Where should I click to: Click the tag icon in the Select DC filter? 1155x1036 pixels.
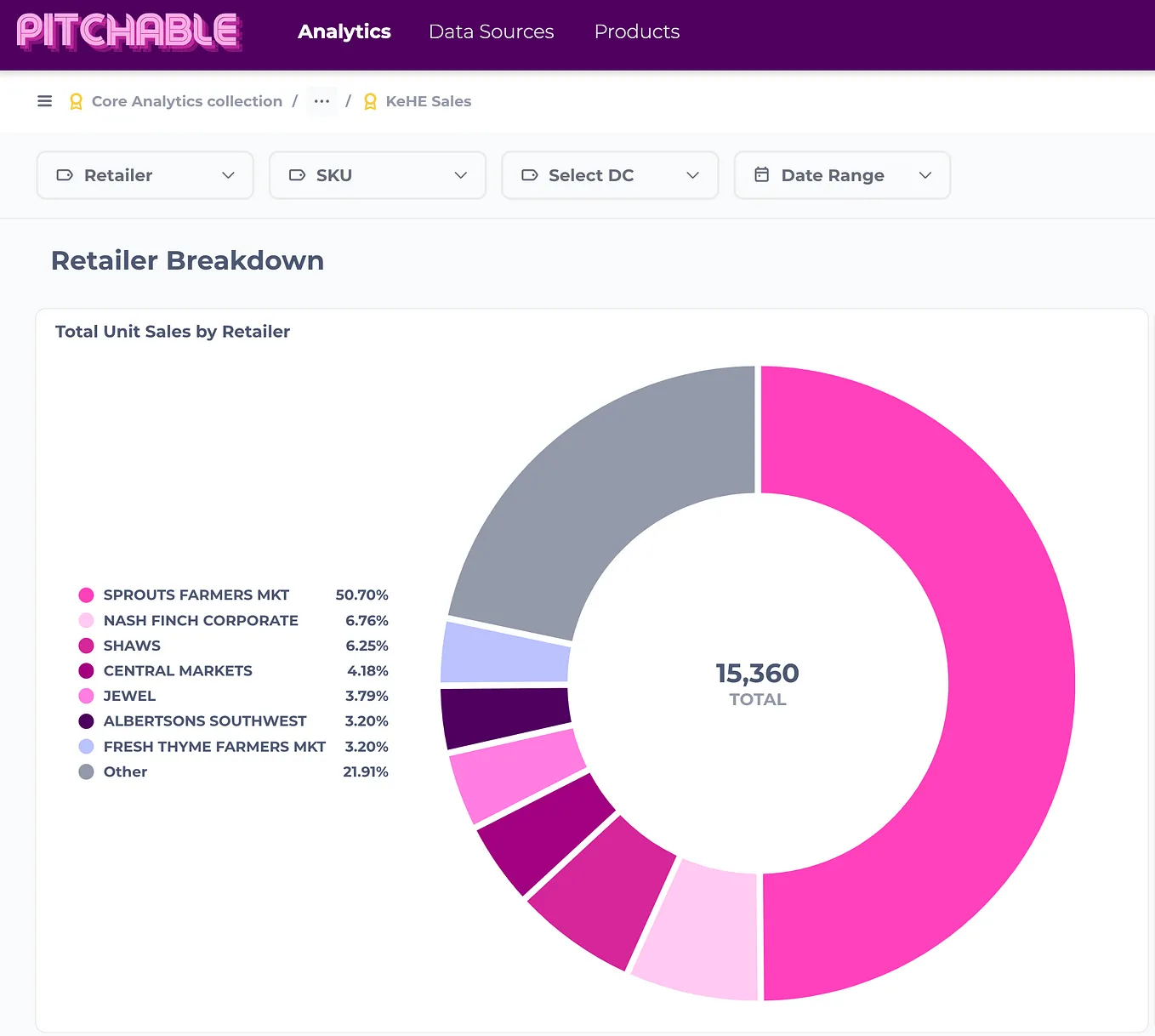529,175
